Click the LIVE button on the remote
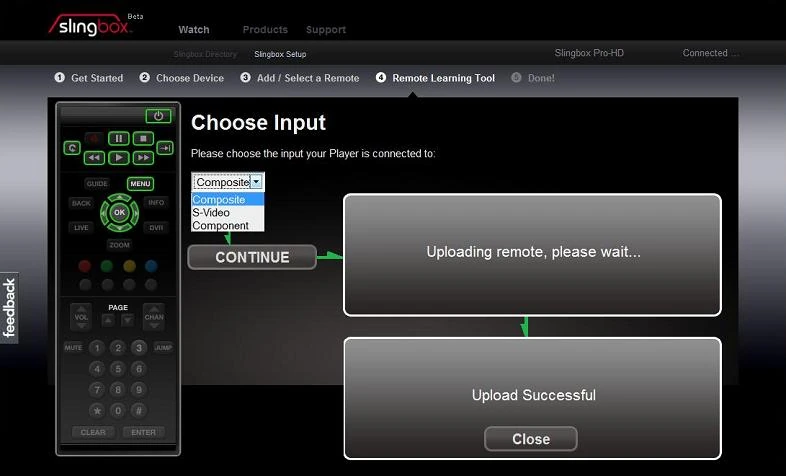Screen dimensions: 786x476 [x=81, y=227]
